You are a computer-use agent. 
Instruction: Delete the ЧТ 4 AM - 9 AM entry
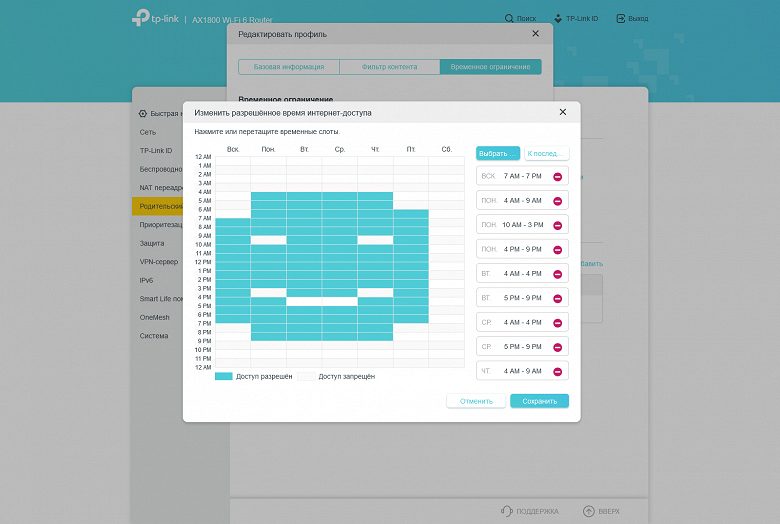558,372
